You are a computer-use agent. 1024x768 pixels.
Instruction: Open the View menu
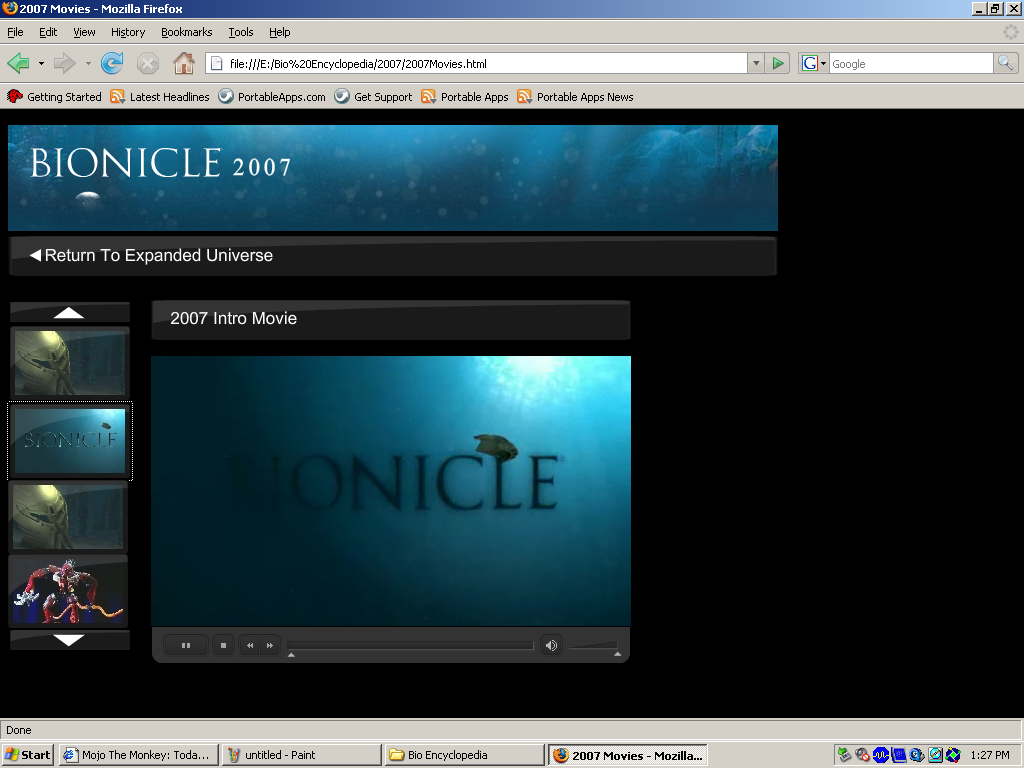84,32
